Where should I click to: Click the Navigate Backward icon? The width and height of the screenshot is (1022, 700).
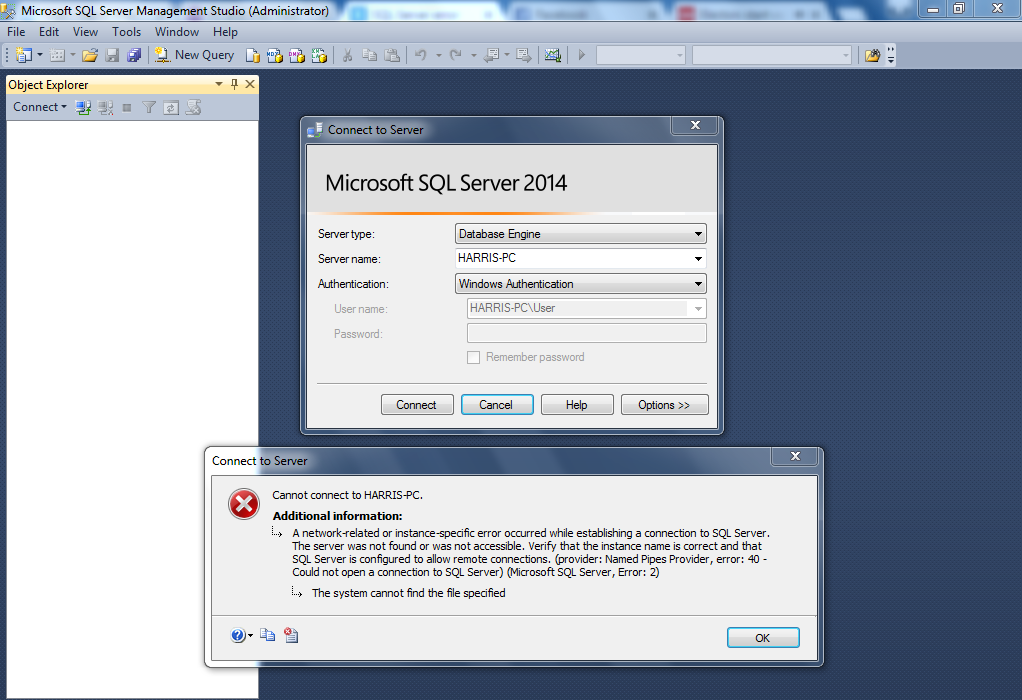(491, 55)
